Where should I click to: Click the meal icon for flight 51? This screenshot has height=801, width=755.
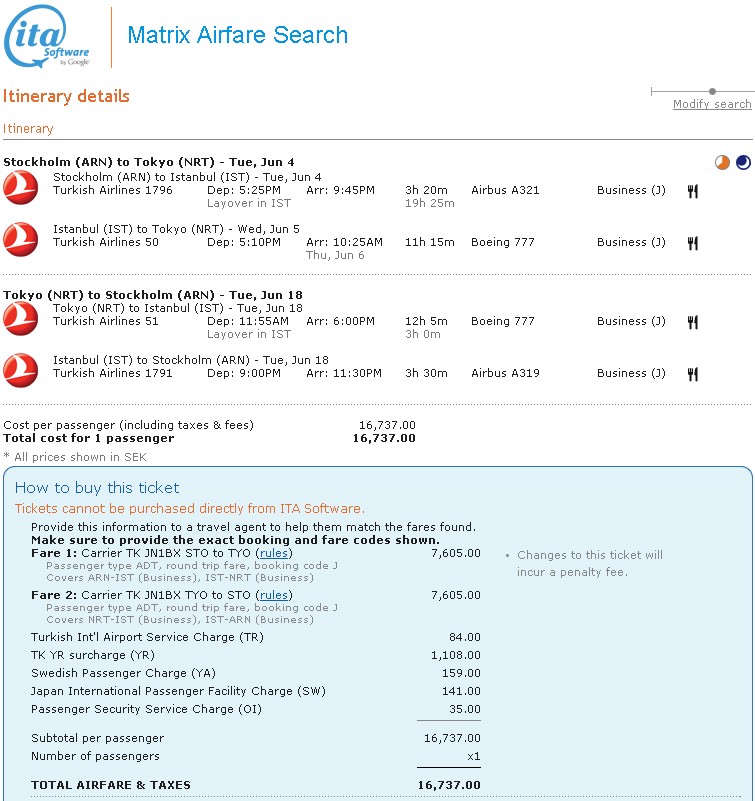pos(692,322)
